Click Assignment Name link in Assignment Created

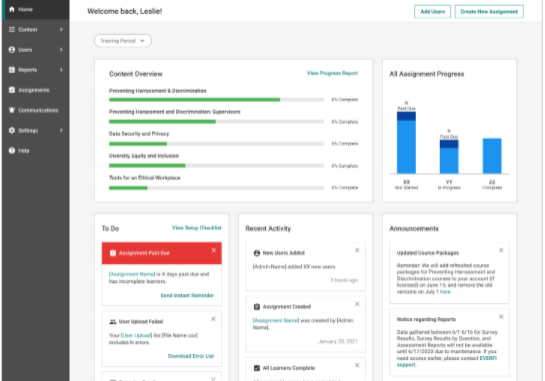tap(276, 320)
